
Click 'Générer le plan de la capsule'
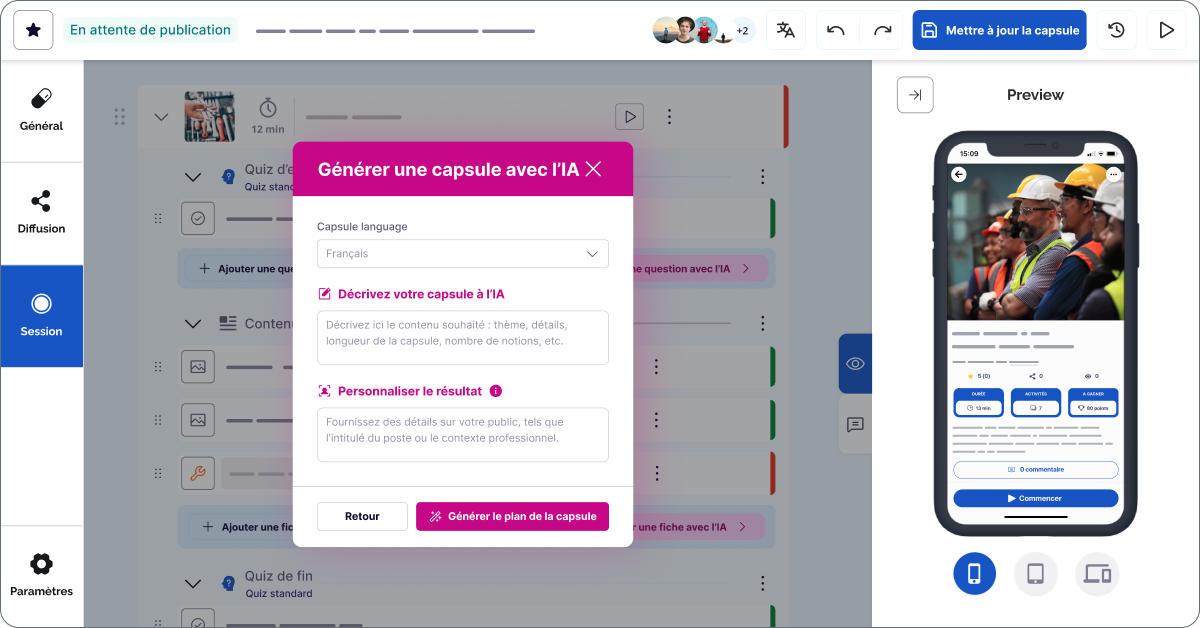(x=512, y=516)
